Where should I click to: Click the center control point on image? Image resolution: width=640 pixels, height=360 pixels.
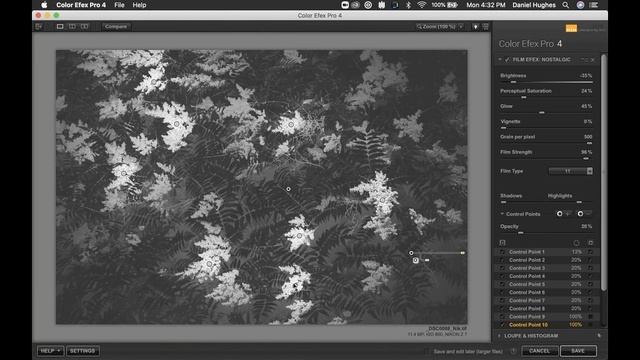[289, 189]
